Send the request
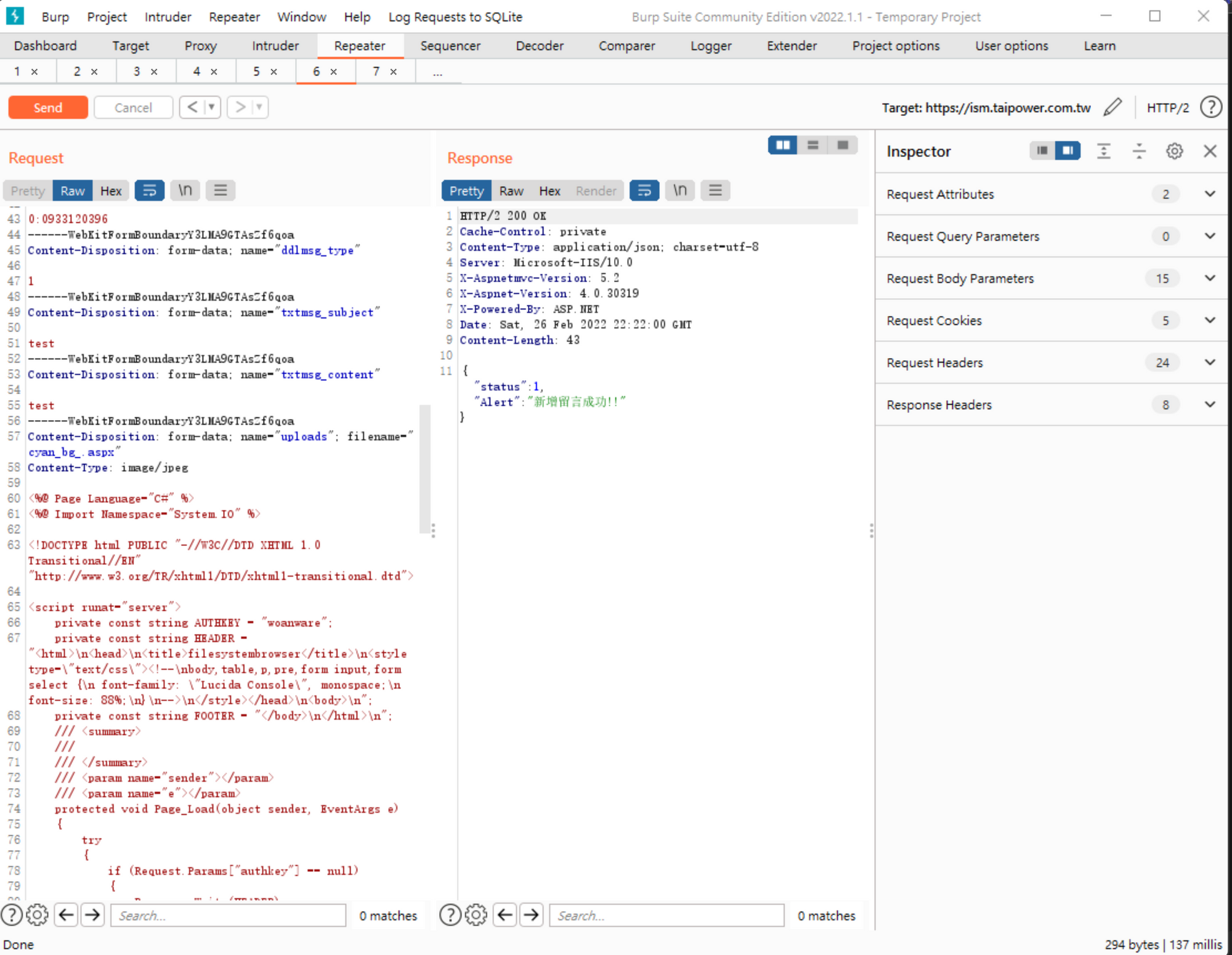 point(48,107)
